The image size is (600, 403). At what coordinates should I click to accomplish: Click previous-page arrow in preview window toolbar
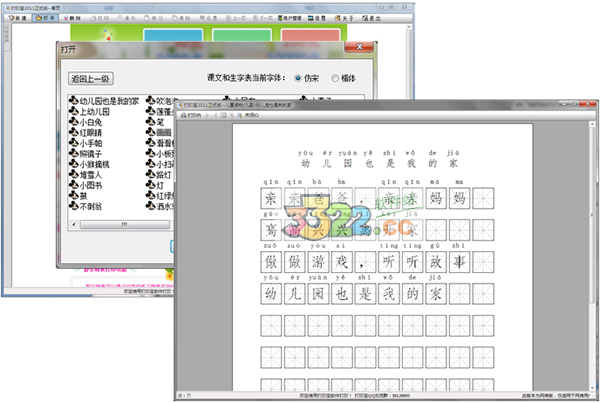tap(216, 115)
